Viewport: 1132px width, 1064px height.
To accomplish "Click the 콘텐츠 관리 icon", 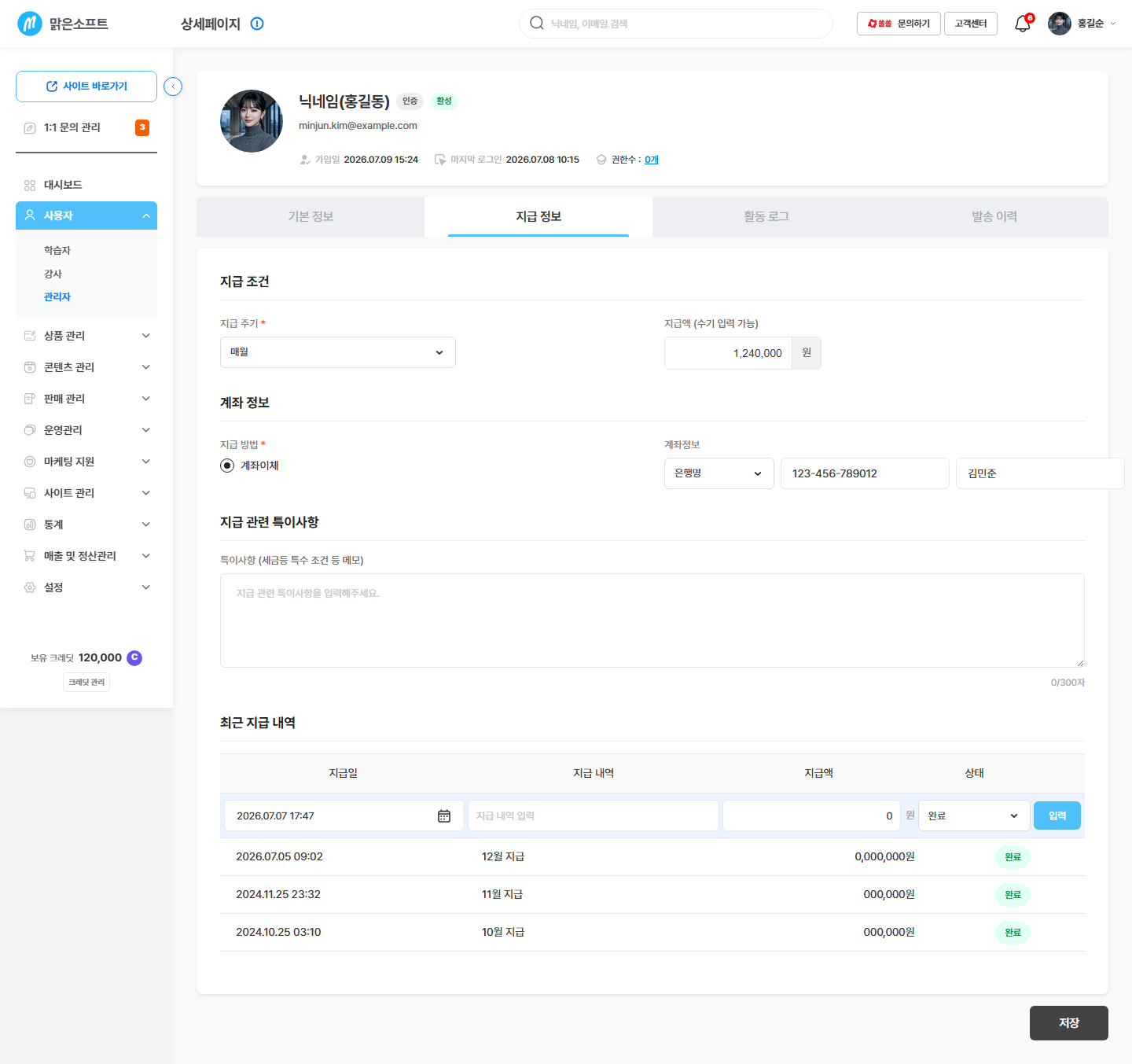I will [30, 367].
